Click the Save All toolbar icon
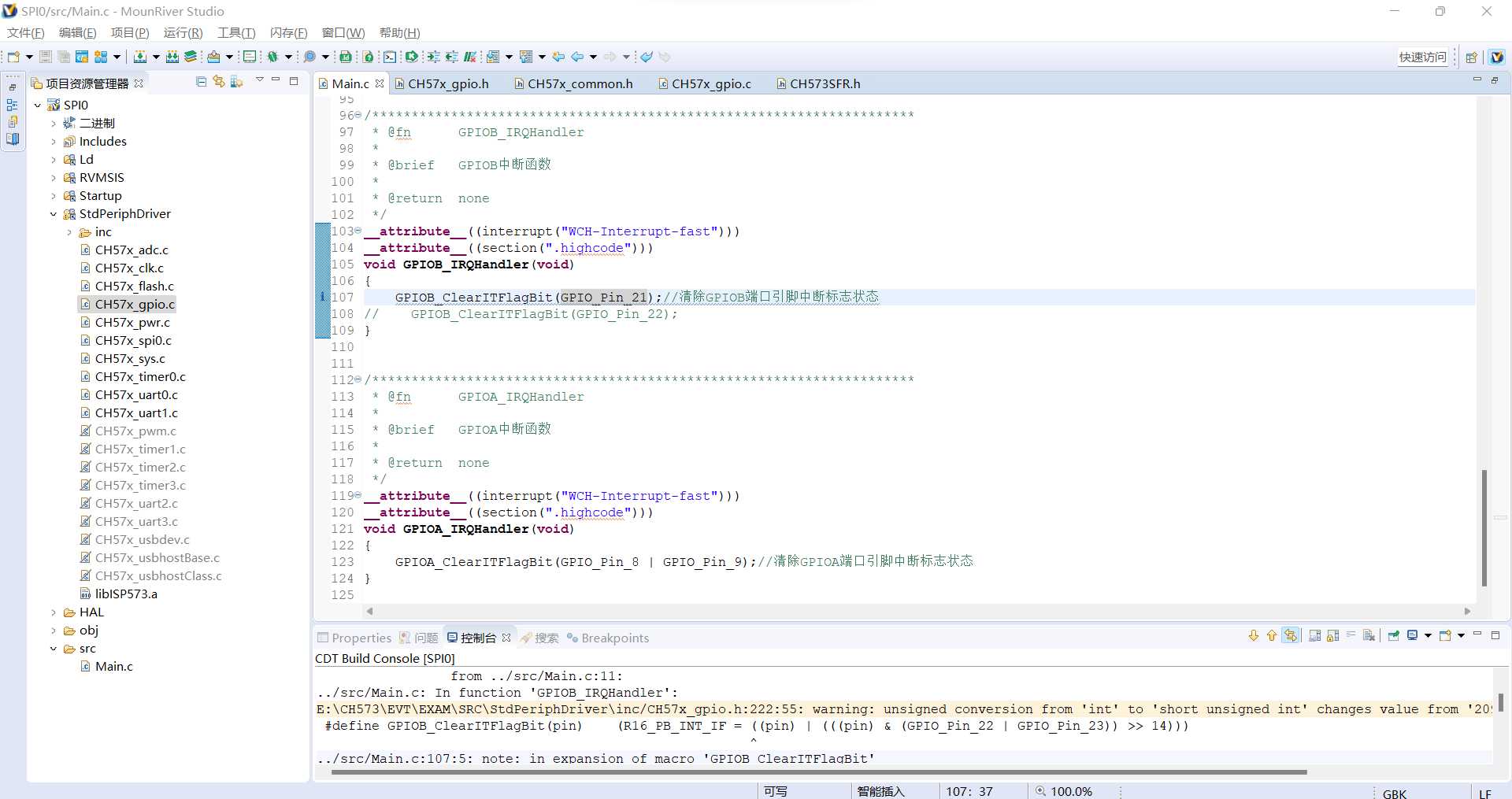The height and width of the screenshot is (799, 1512). coord(64,57)
